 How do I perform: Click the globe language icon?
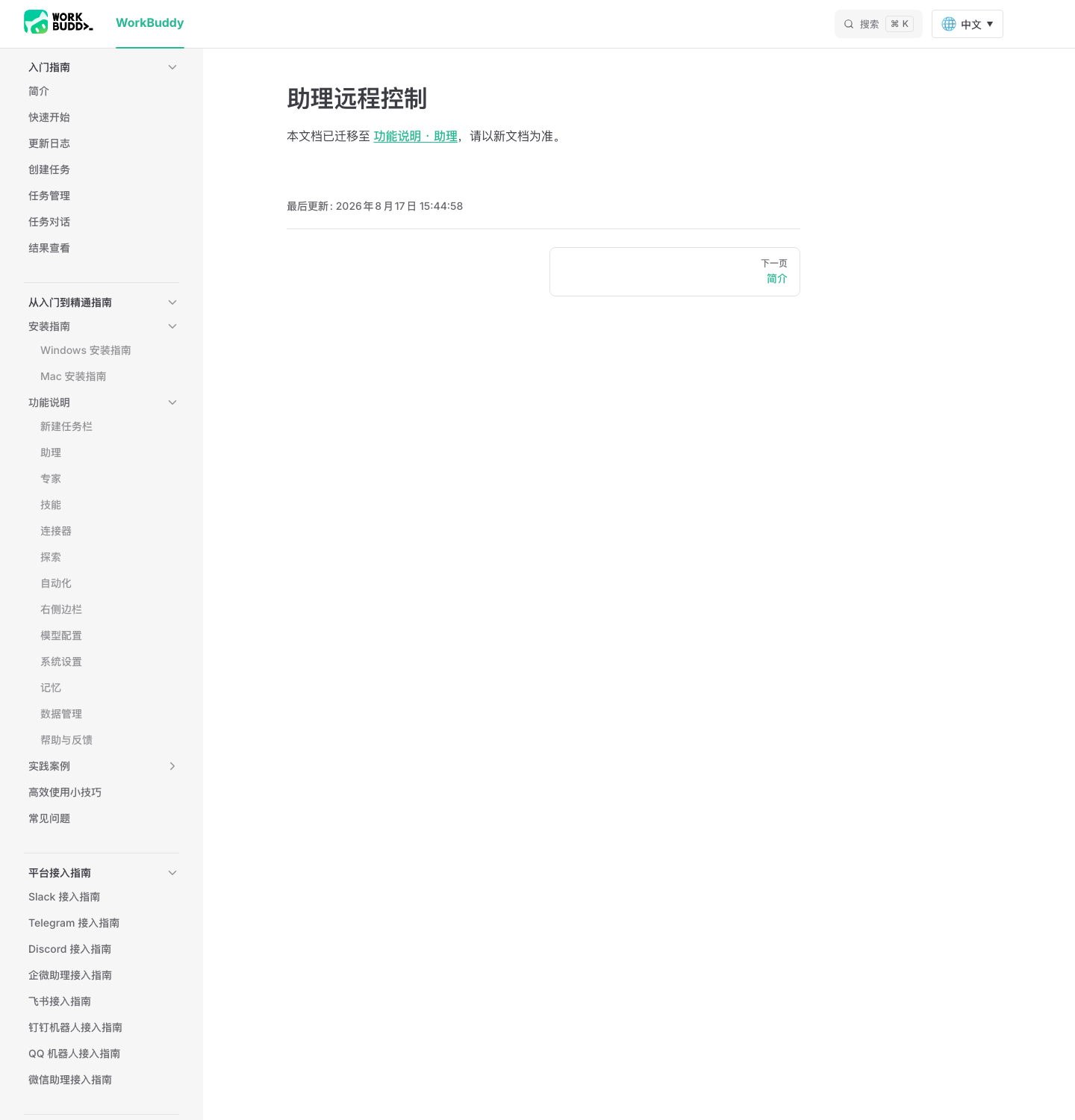click(949, 24)
